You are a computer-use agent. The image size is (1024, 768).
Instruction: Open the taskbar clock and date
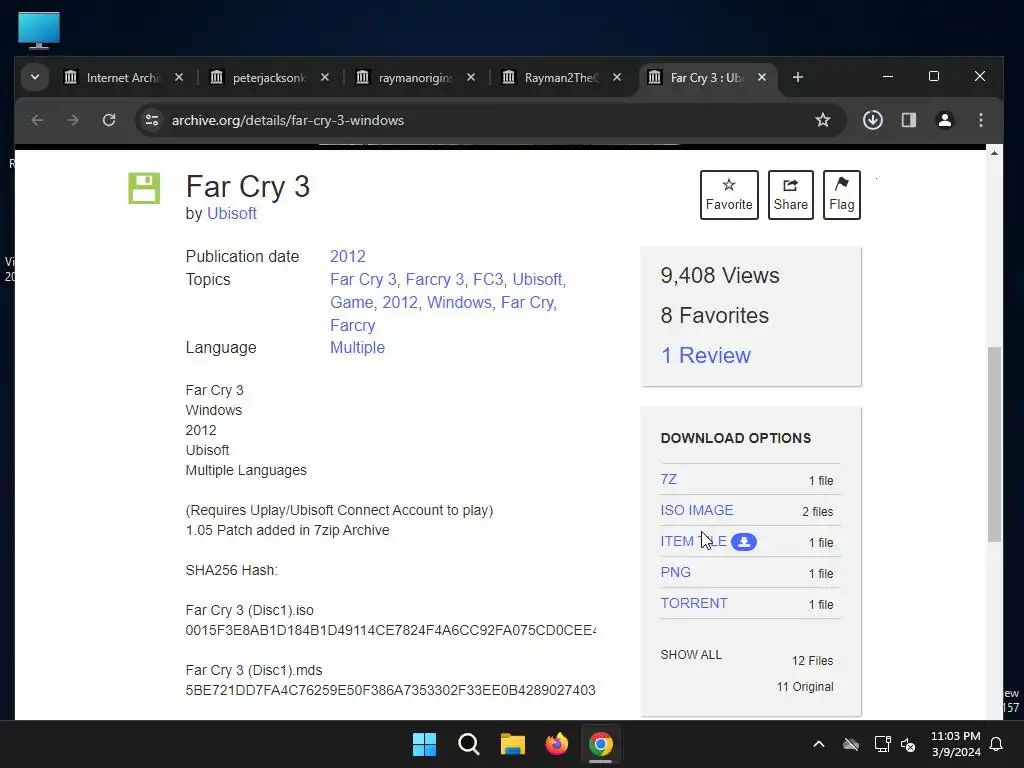tap(955, 744)
